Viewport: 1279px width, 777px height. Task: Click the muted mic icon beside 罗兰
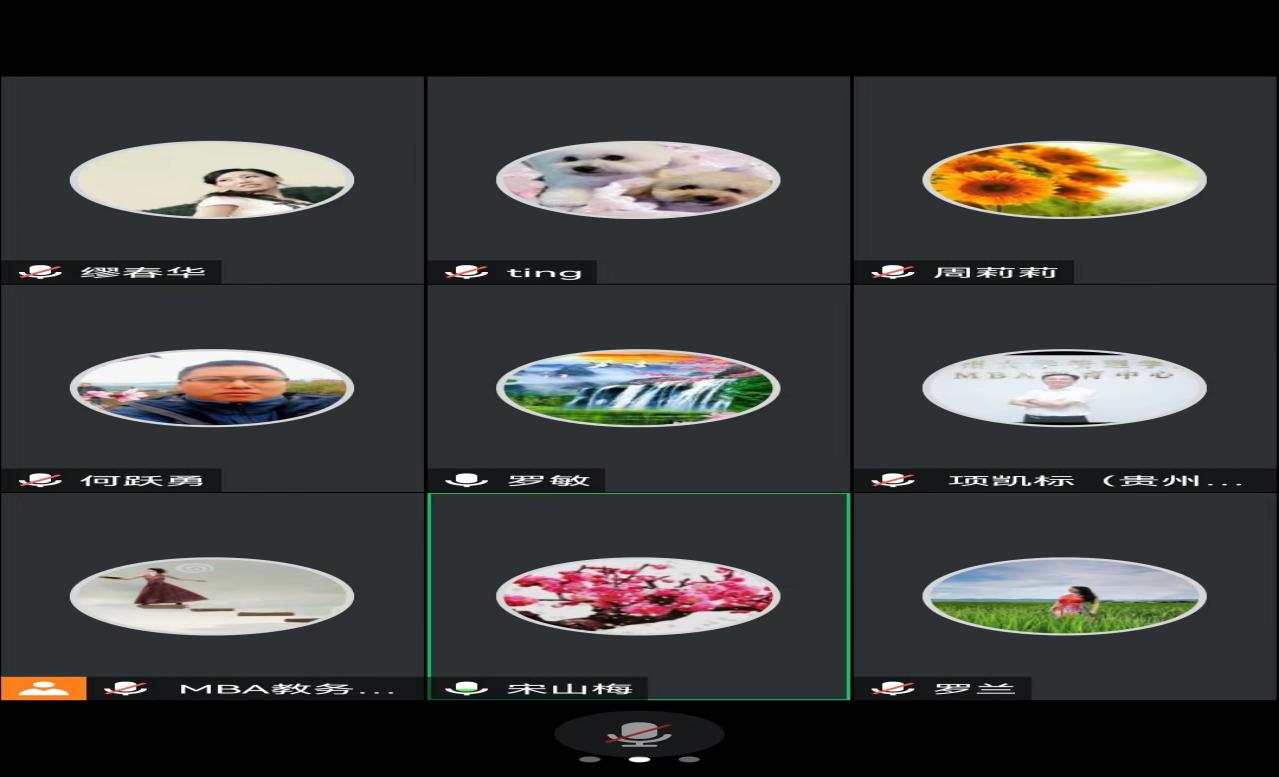coord(892,688)
